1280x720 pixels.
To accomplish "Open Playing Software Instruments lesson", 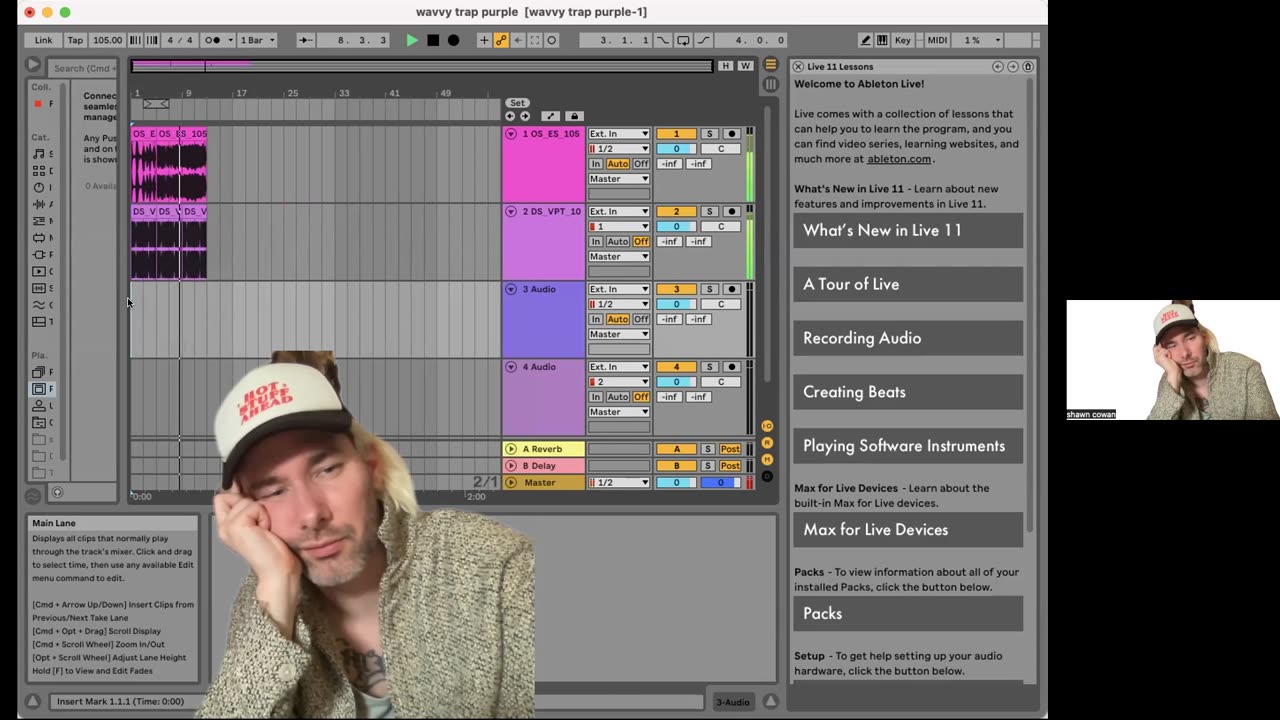I will pos(908,446).
